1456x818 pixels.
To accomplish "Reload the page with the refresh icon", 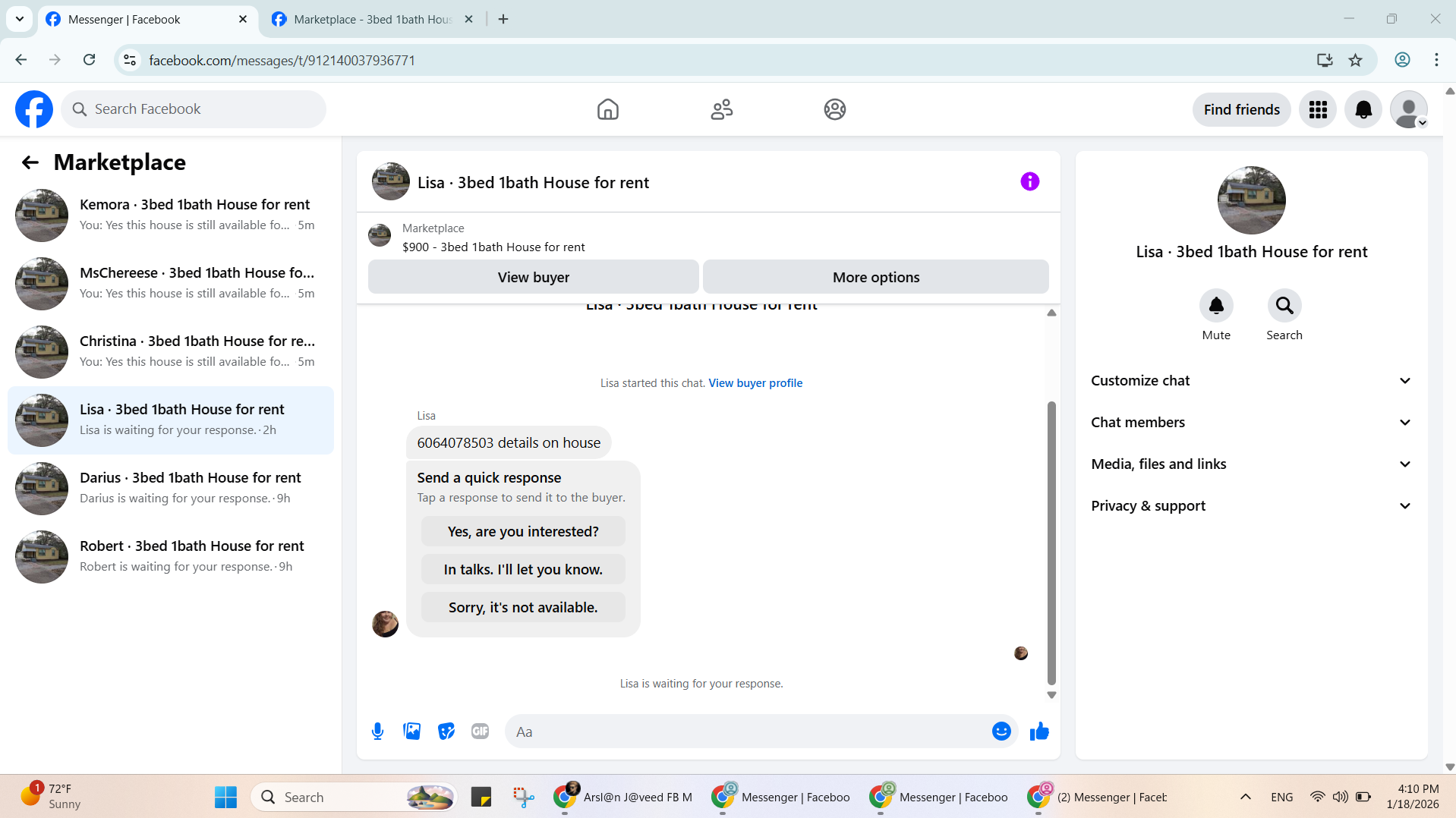I will tap(89, 60).
